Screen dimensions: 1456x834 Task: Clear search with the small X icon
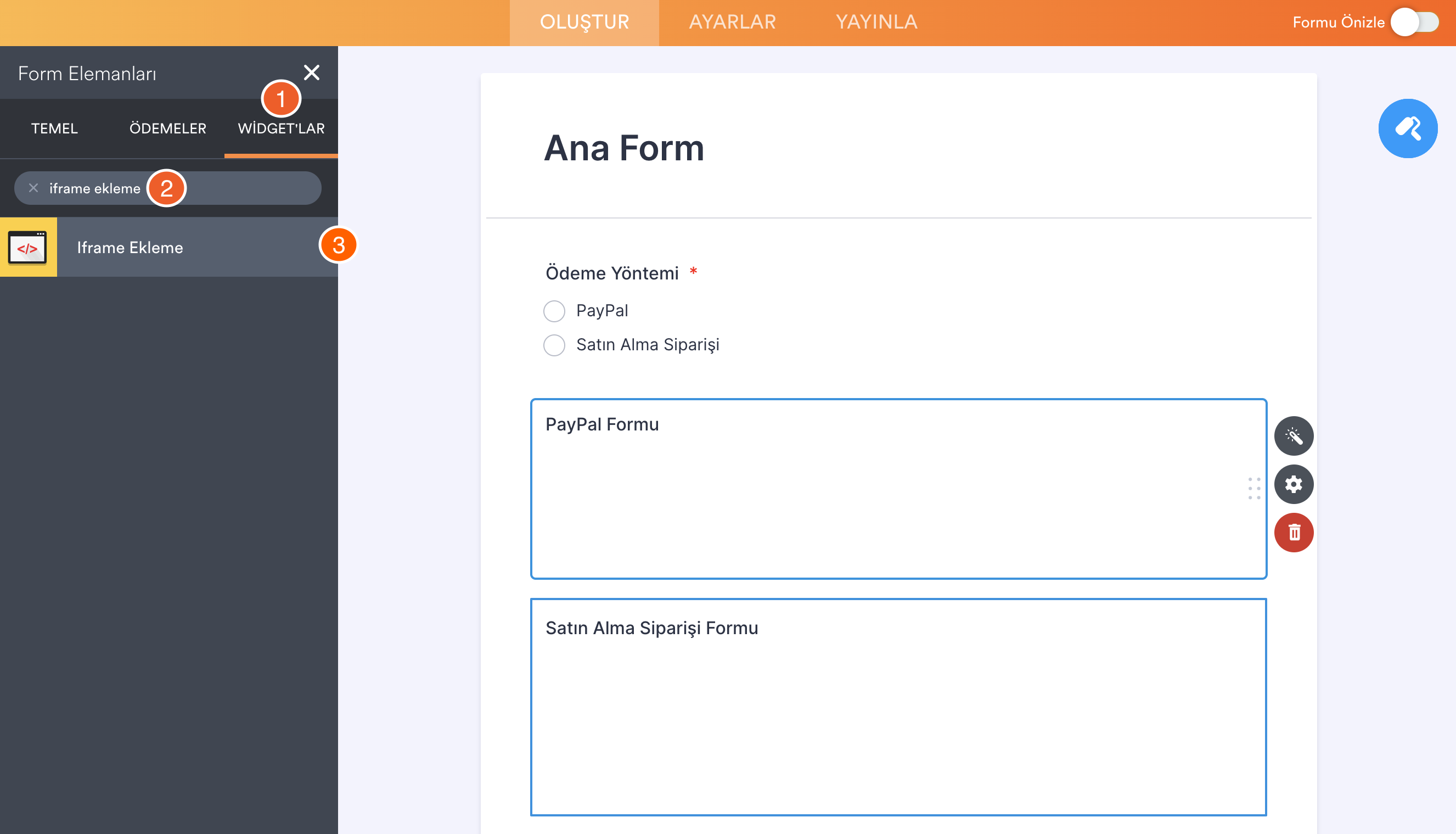pyautogui.click(x=33, y=188)
